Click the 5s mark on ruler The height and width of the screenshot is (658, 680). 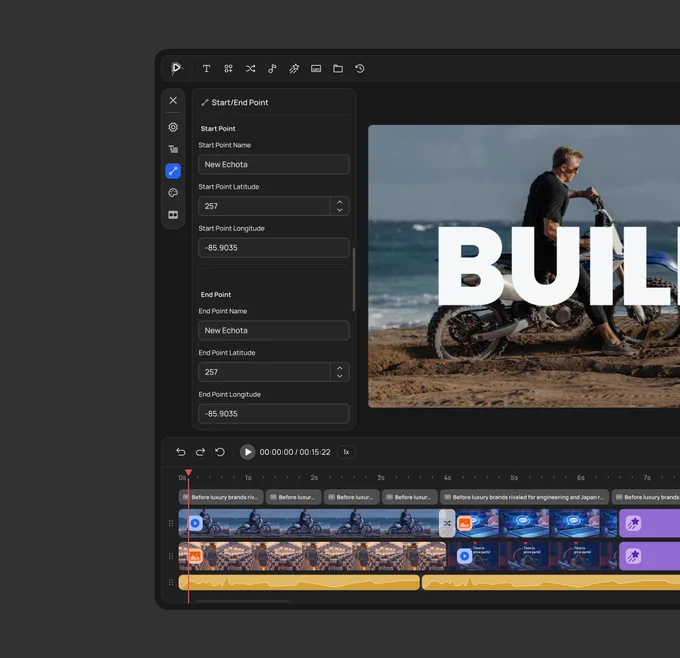point(514,478)
